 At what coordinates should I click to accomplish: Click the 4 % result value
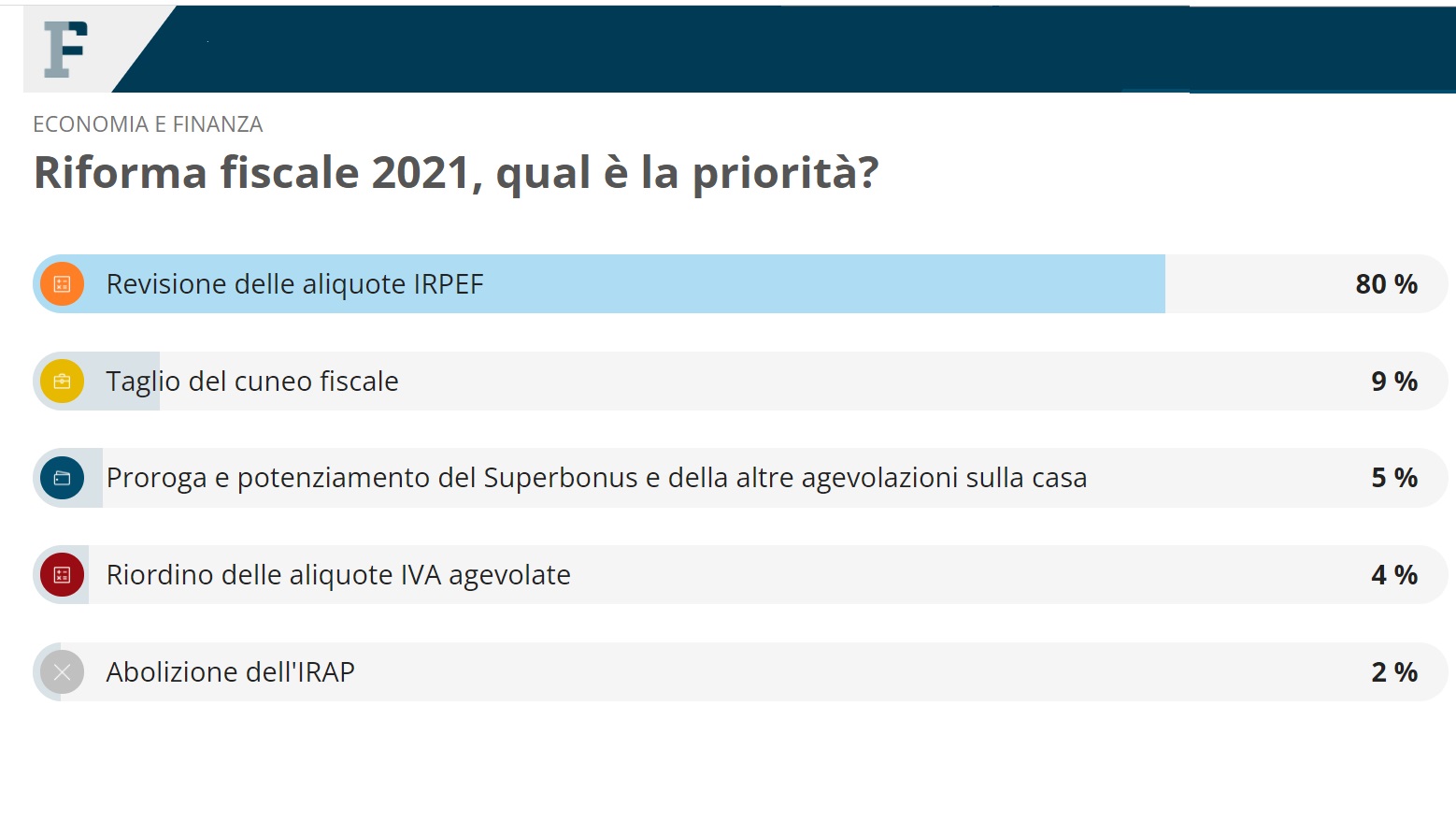click(x=1394, y=575)
